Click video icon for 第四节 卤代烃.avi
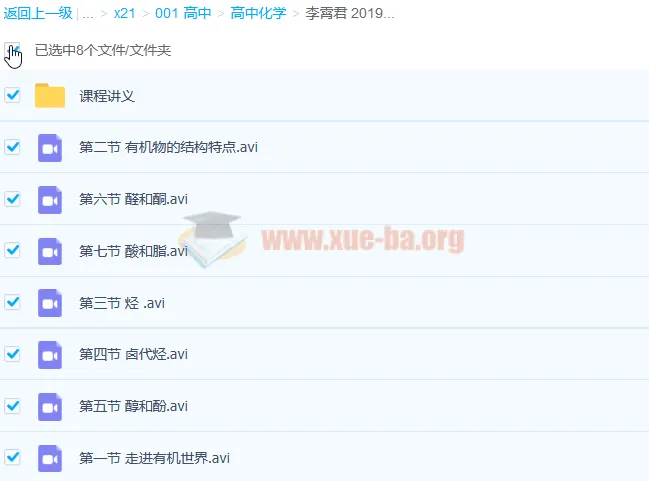The width and height of the screenshot is (649, 481). pyautogui.click(x=50, y=355)
